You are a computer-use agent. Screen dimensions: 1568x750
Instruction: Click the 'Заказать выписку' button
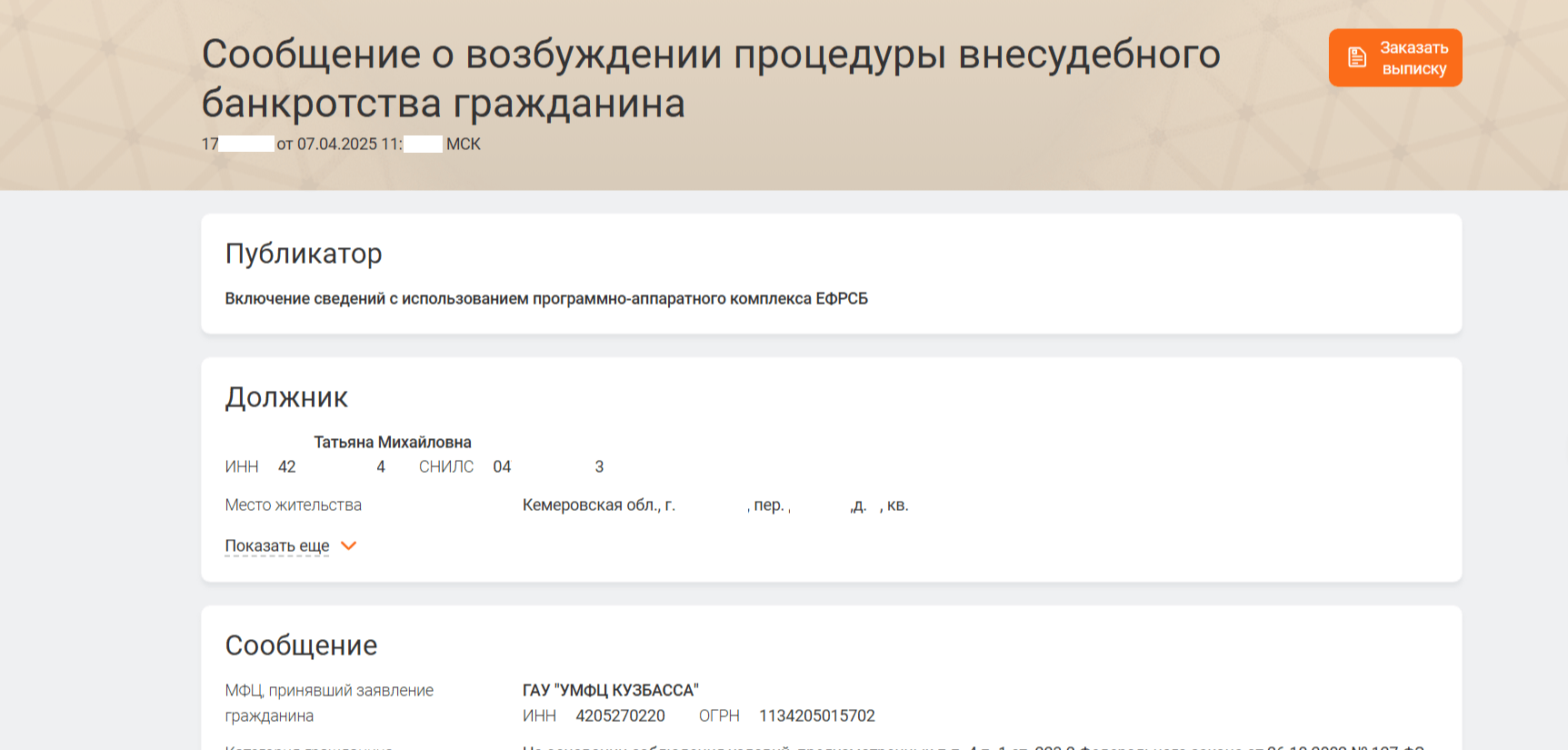(1395, 57)
